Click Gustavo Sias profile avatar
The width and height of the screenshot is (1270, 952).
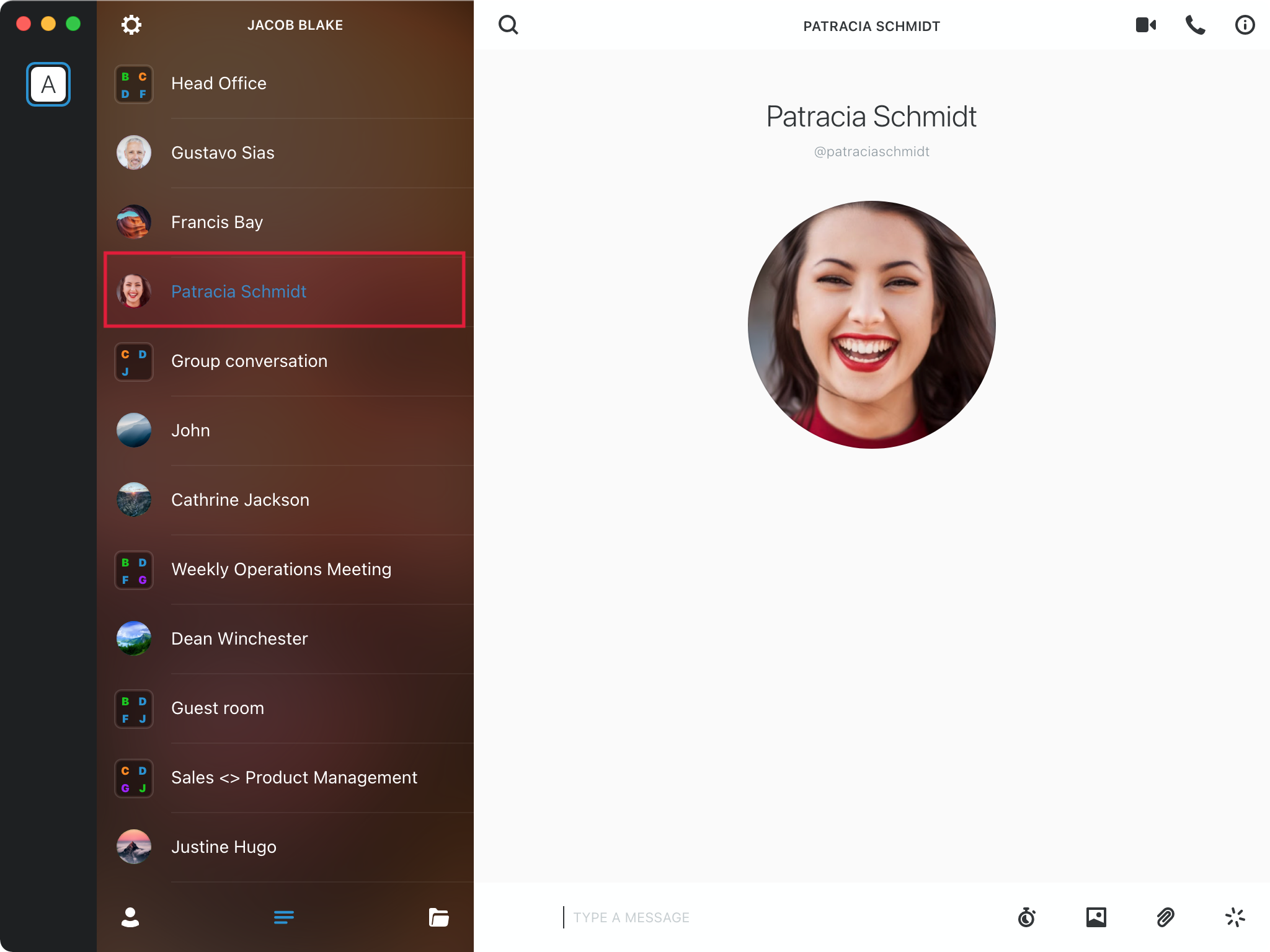pos(134,152)
